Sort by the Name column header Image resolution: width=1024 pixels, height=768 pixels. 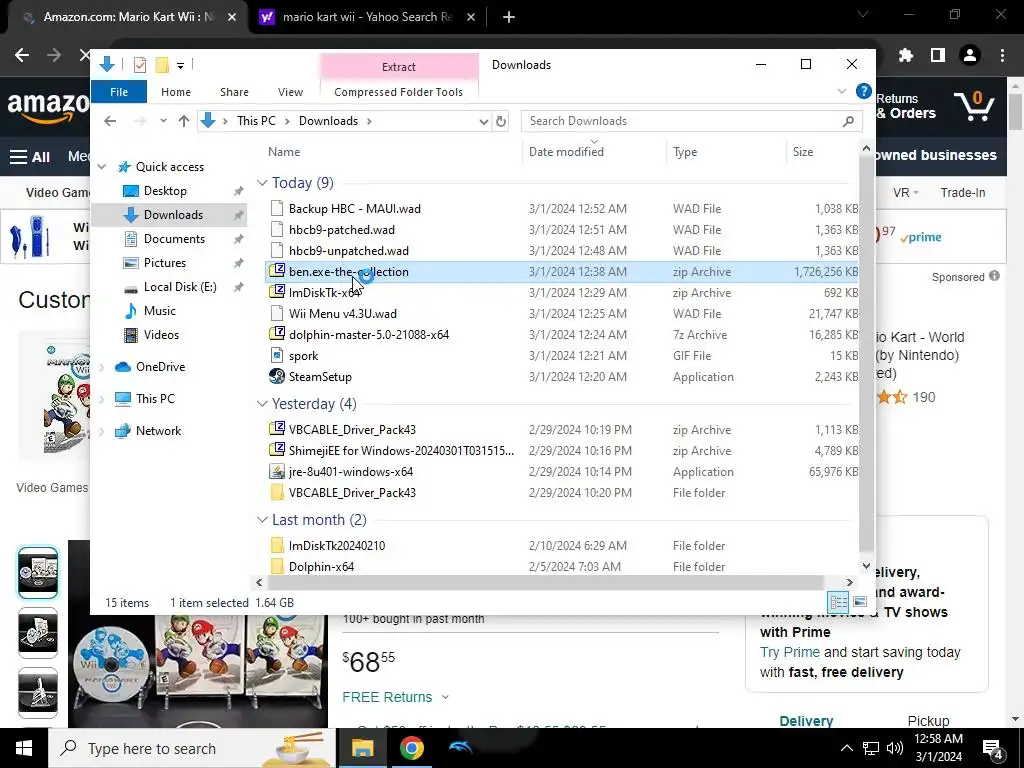click(x=284, y=152)
